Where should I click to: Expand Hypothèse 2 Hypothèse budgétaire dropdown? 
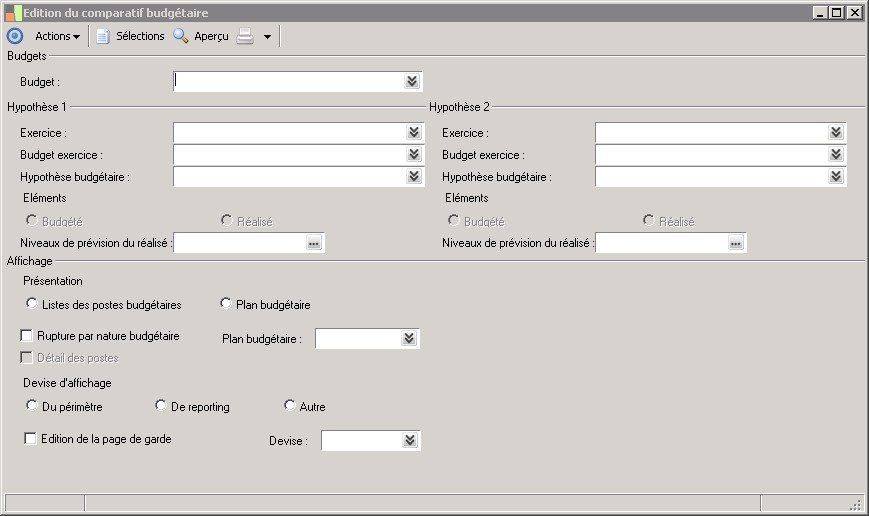click(x=836, y=176)
